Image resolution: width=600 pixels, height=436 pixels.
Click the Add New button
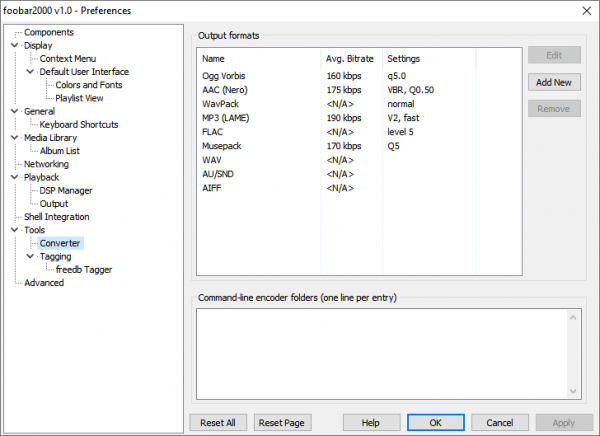pos(553,82)
